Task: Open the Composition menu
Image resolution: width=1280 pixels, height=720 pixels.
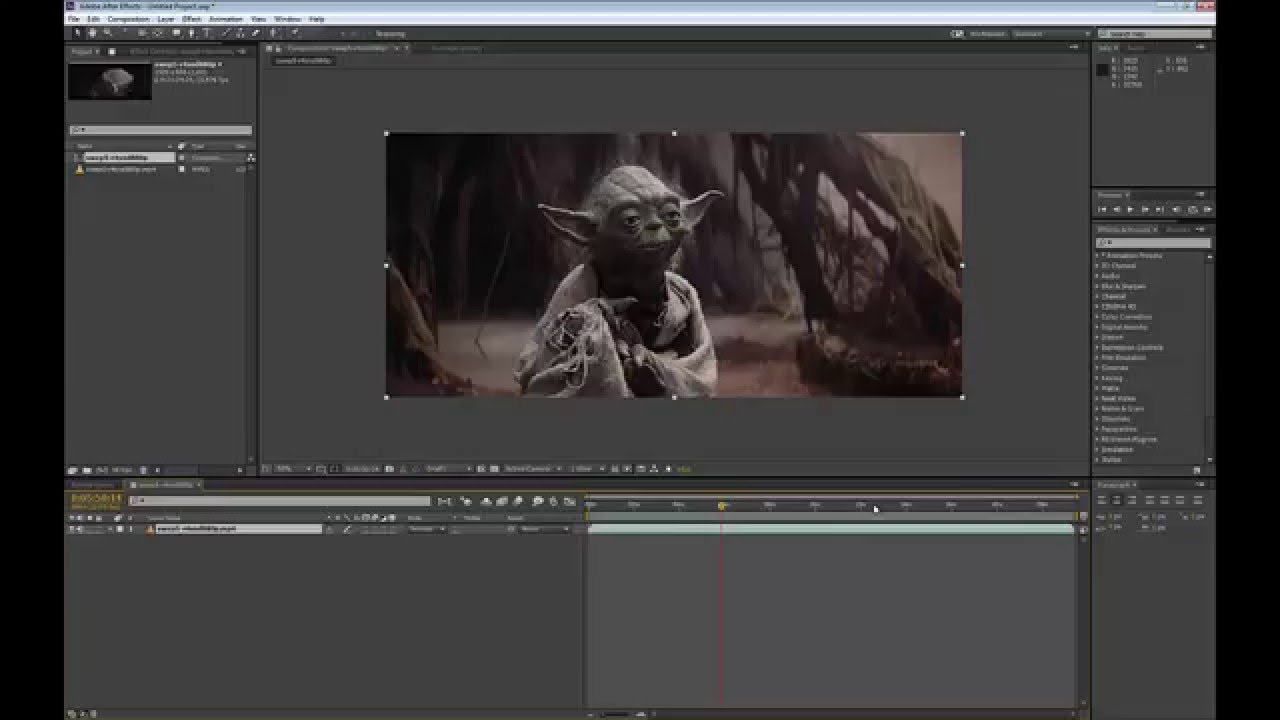Action: [x=128, y=19]
